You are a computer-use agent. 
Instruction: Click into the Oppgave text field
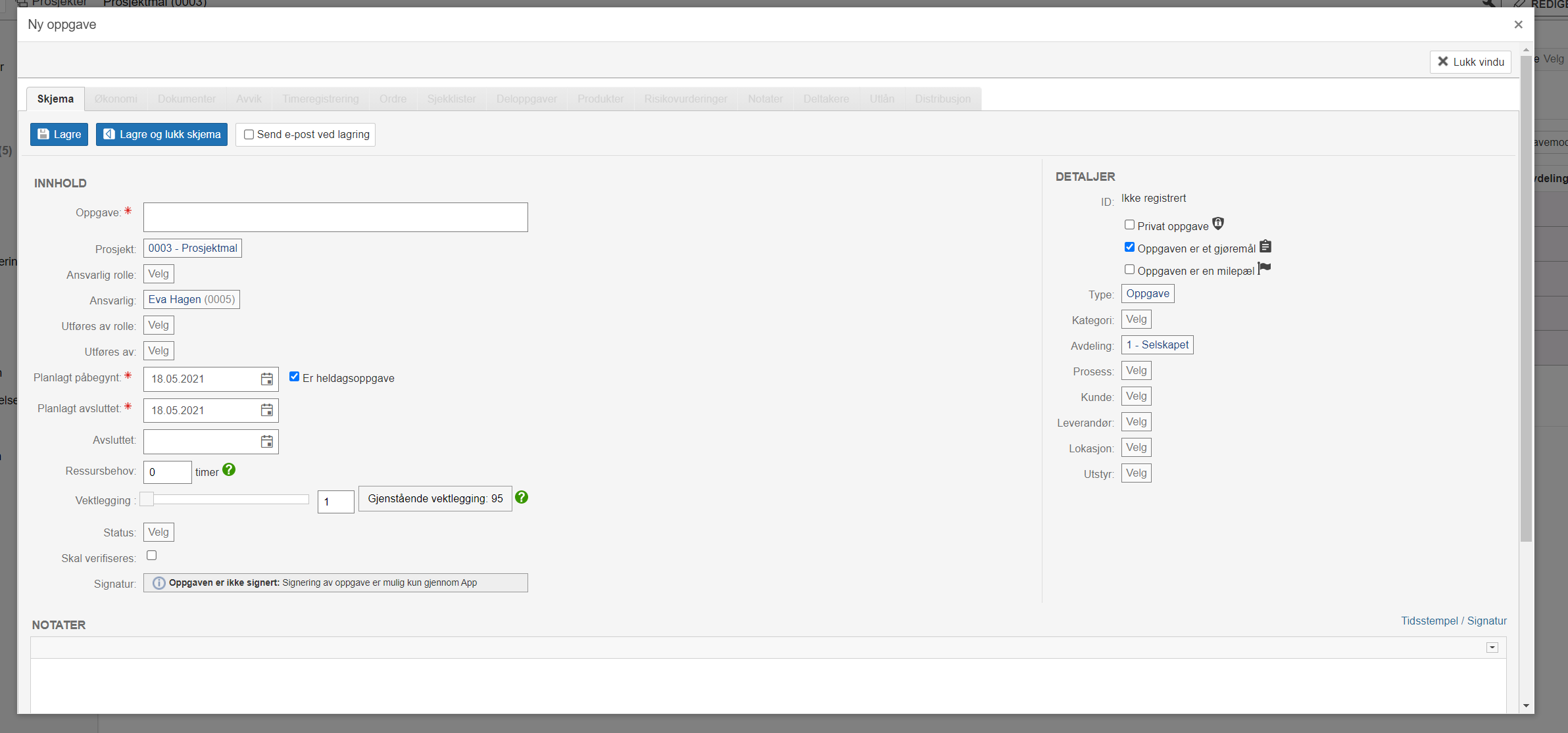pyautogui.click(x=335, y=218)
